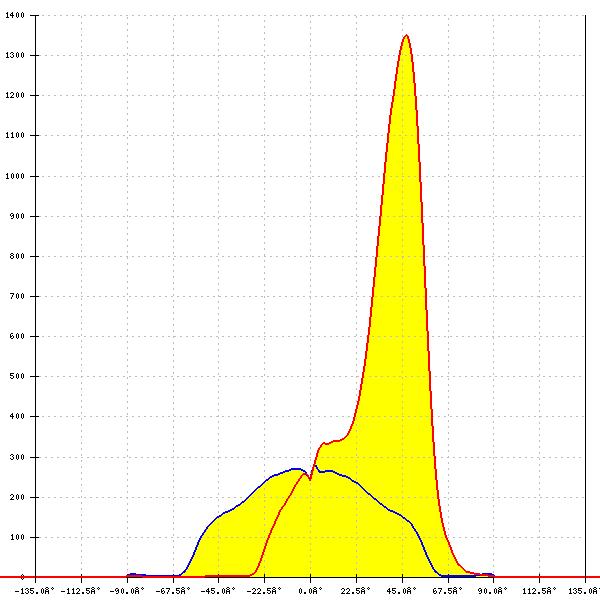Click the V-shaped dip where curves meet at 0.0°
The image size is (600, 600).
point(310,479)
